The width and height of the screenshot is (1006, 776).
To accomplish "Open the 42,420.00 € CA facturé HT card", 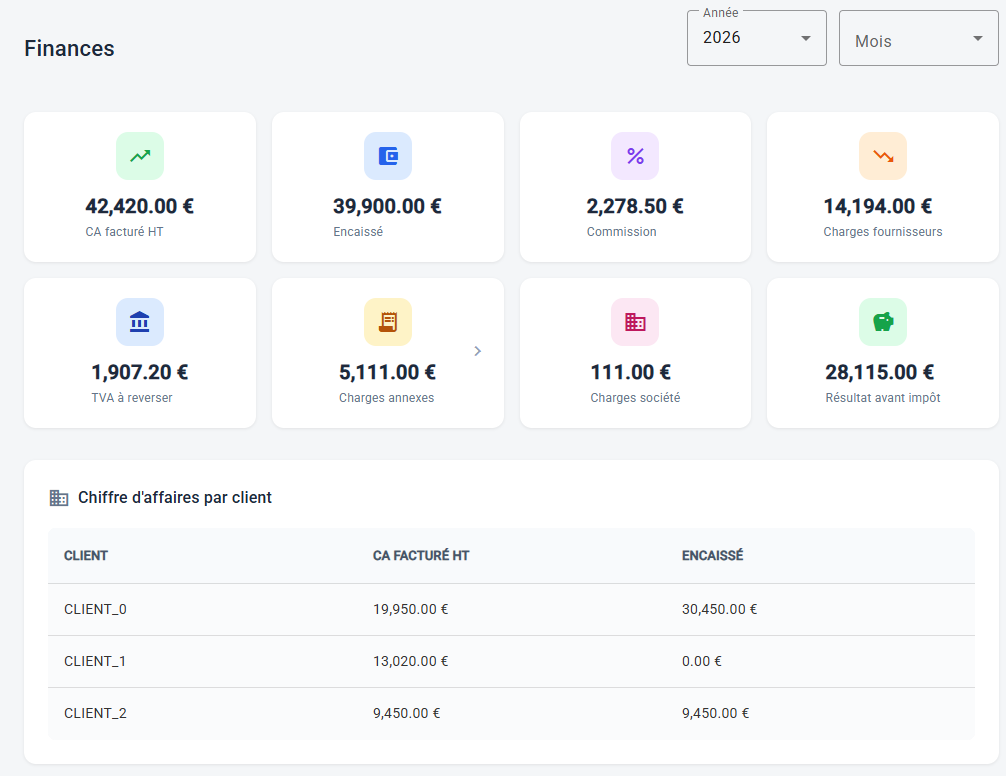I will (140, 187).
